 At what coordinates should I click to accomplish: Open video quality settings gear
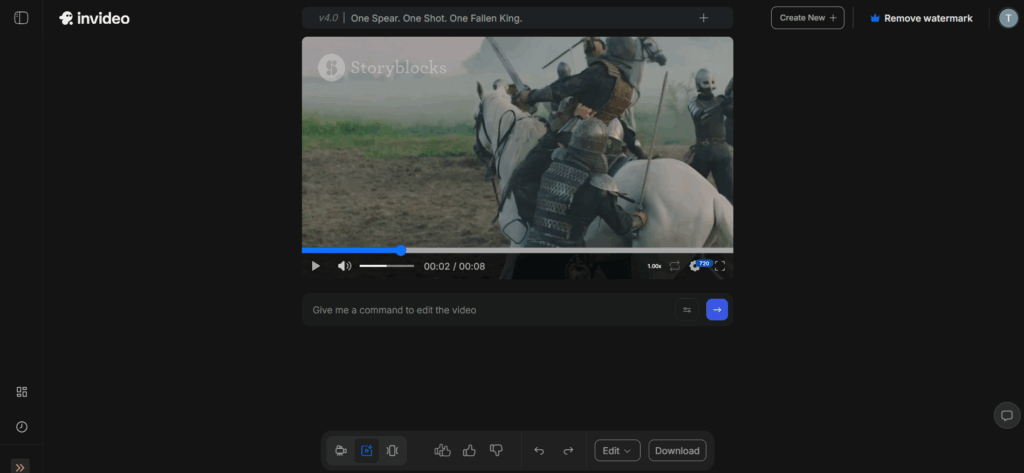tap(696, 266)
